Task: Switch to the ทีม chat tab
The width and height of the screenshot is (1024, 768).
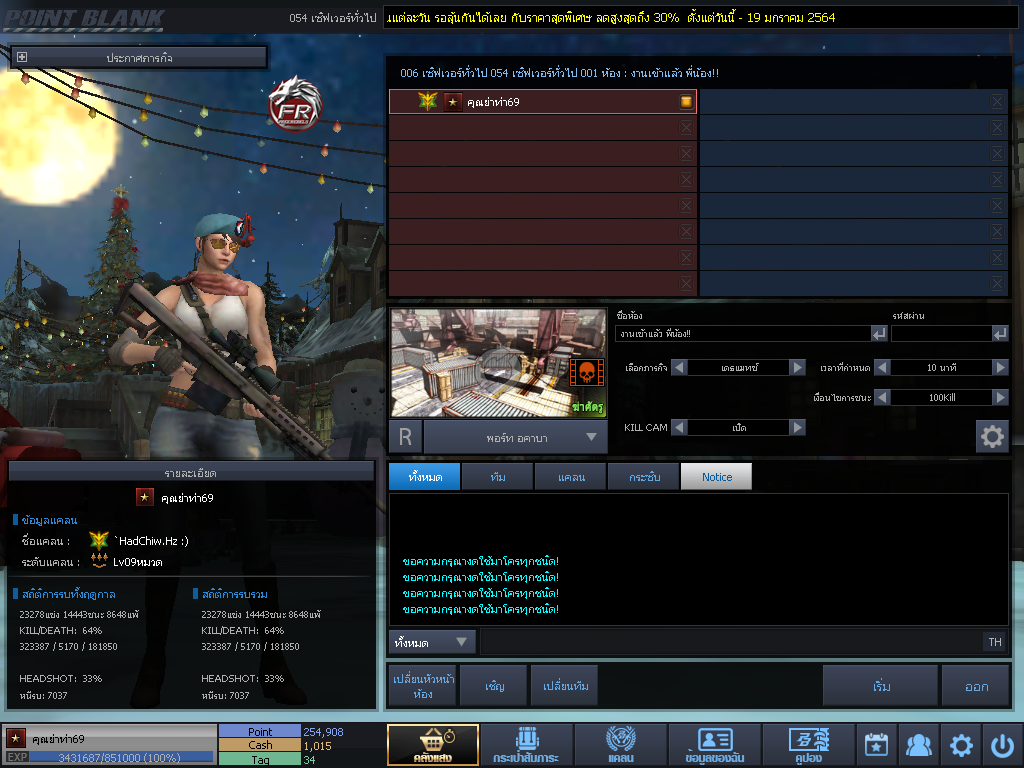Action: 498,477
